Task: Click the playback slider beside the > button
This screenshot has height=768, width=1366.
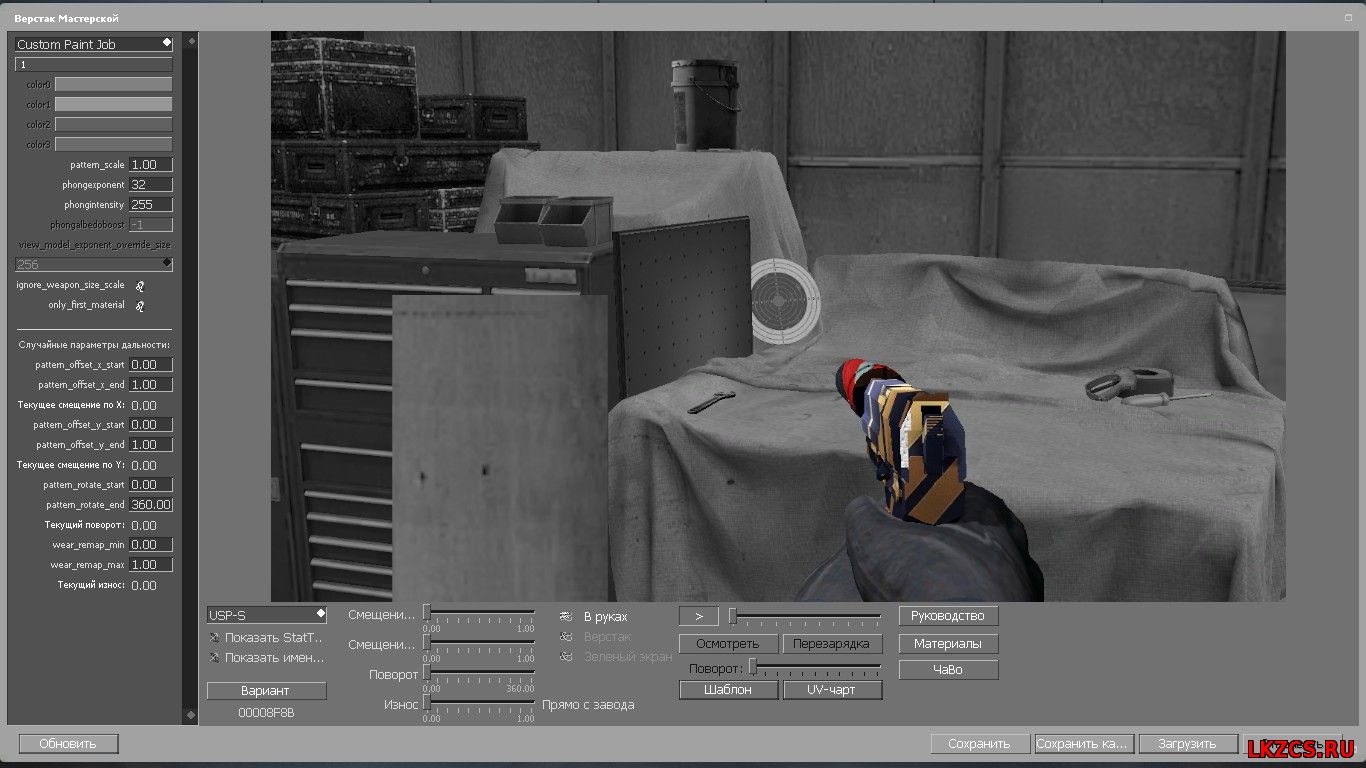Action: coord(805,616)
